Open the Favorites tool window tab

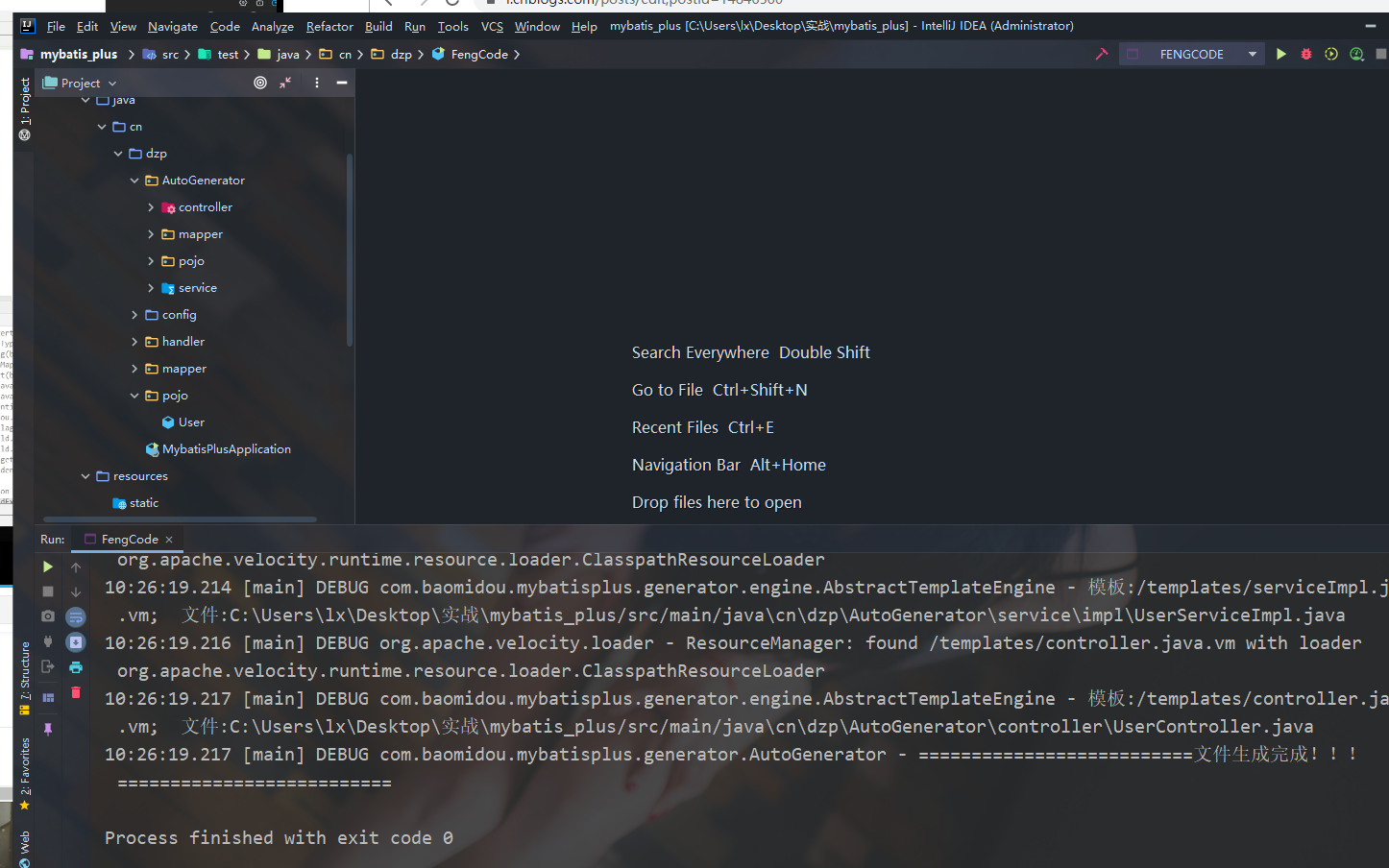[x=25, y=774]
